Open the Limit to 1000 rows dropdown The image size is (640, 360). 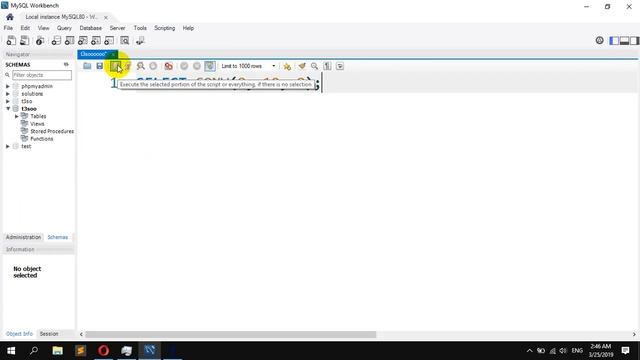pyautogui.click(x=249, y=66)
